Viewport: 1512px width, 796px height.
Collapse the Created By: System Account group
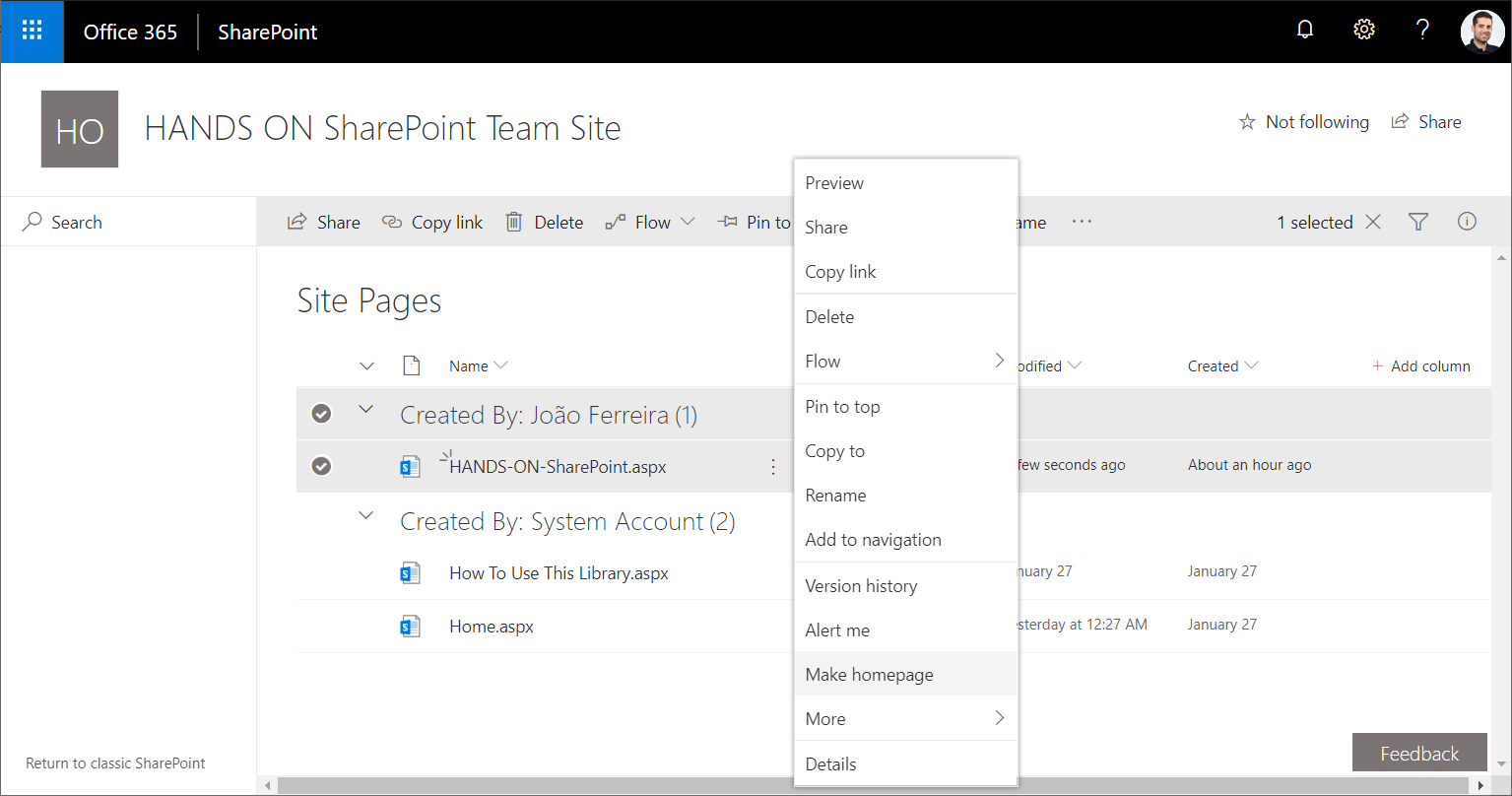tap(365, 515)
